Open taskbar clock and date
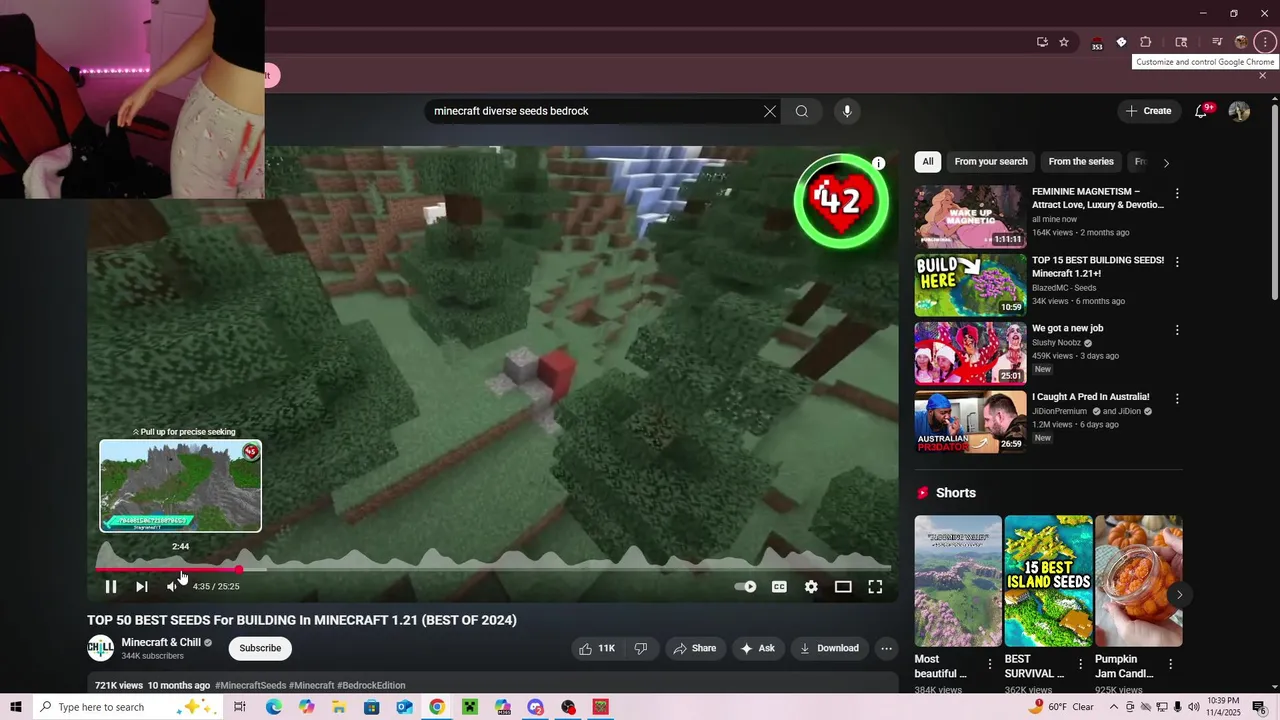The image size is (1280, 720). click(x=1223, y=707)
